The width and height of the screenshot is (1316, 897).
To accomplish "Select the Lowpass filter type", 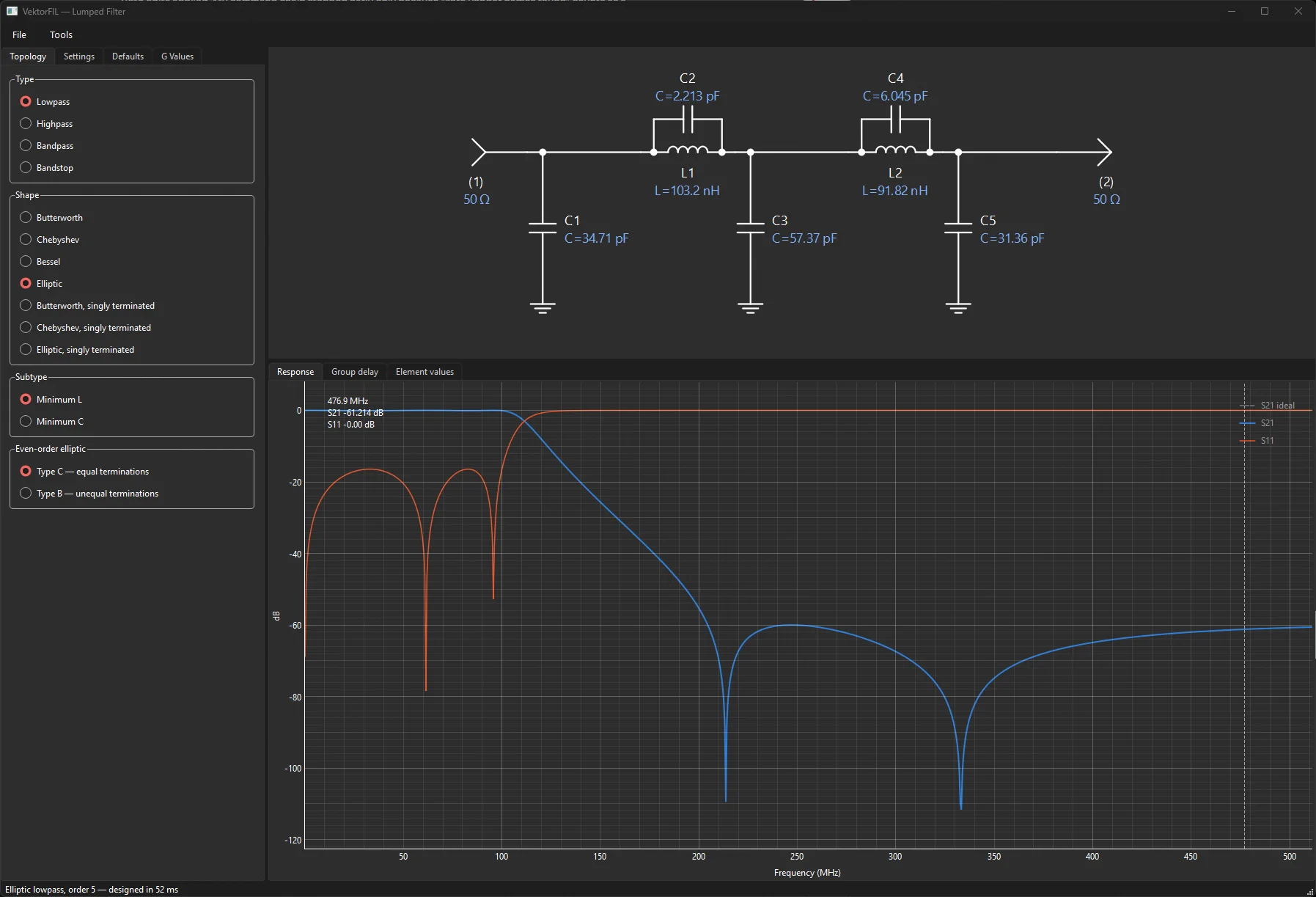I will [45, 102].
